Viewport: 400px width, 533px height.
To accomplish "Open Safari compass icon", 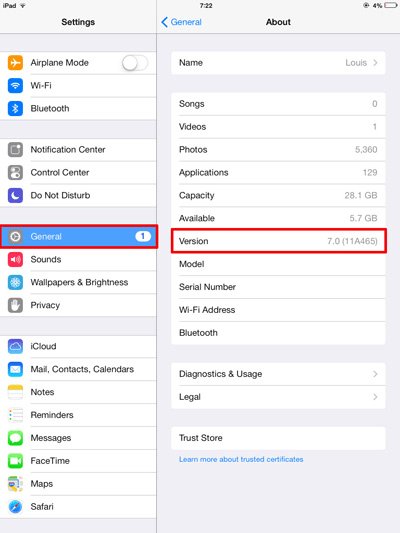I will [x=15, y=506].
